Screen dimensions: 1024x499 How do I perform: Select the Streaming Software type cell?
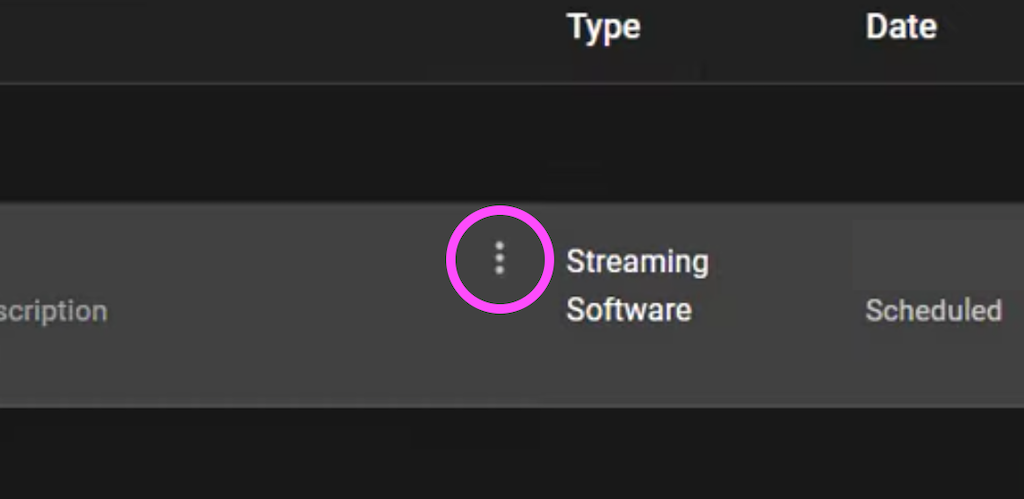(637, 285)
